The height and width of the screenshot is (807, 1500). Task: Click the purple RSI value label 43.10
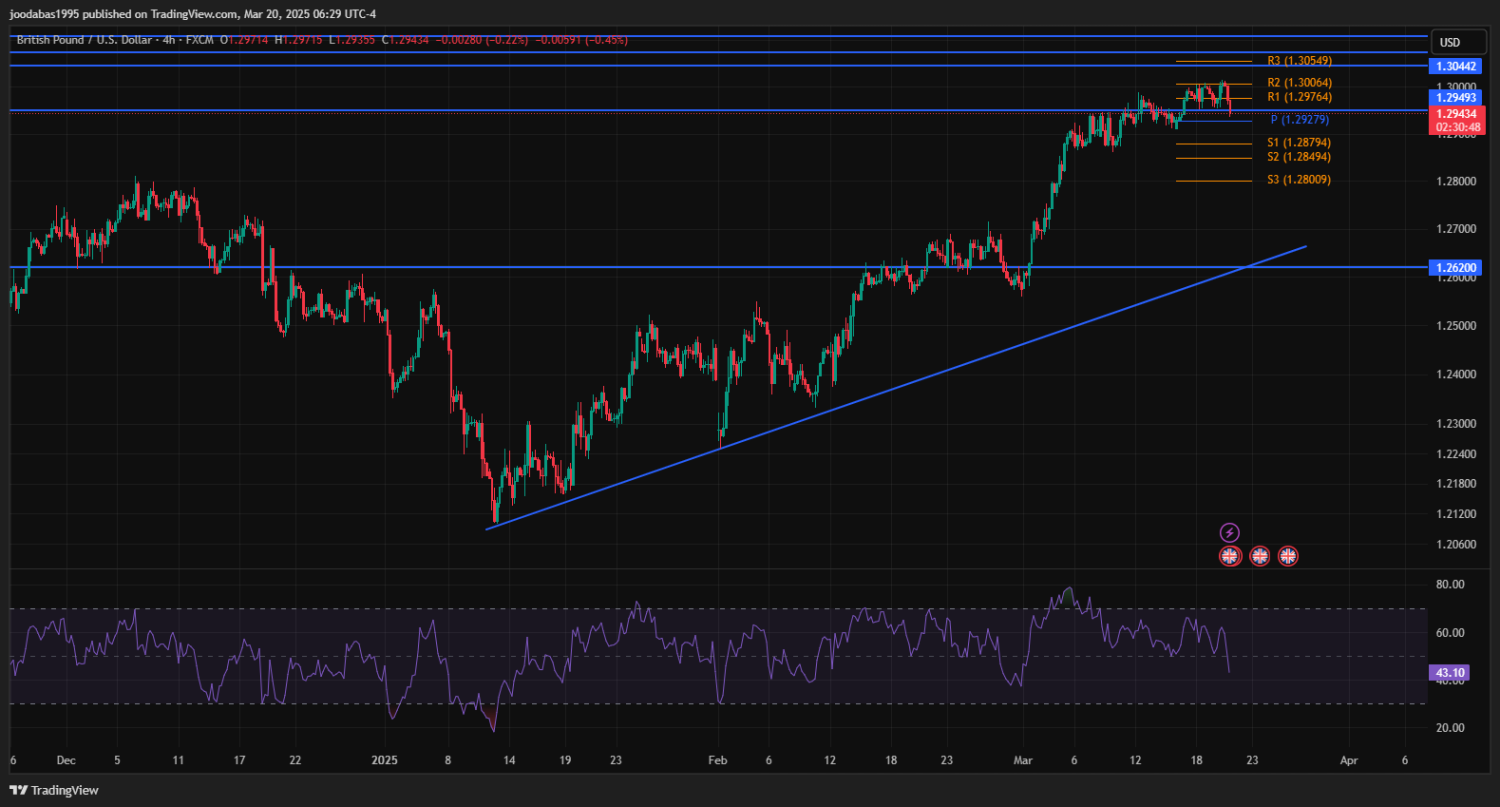pyautogui.click(x=1449, y=674)
